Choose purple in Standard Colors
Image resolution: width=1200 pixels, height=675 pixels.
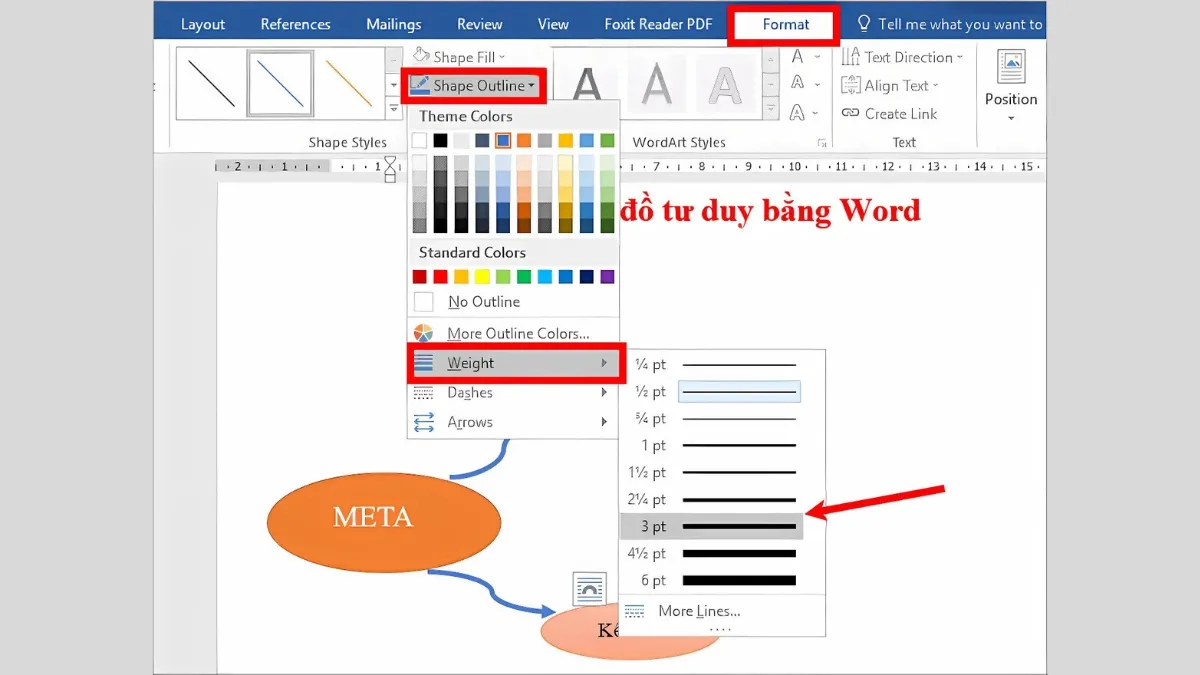[607, 277]
